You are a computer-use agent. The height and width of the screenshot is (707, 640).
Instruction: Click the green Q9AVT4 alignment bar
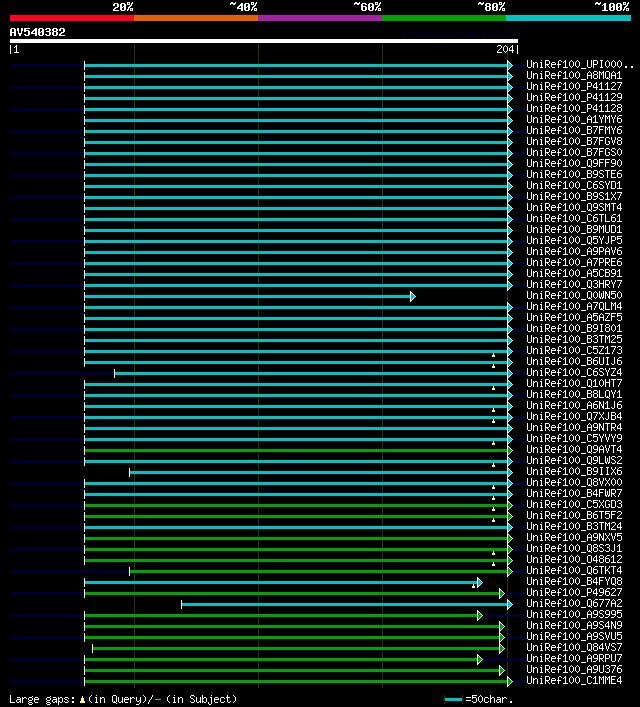pyautogui.click(x=296, y=450)
